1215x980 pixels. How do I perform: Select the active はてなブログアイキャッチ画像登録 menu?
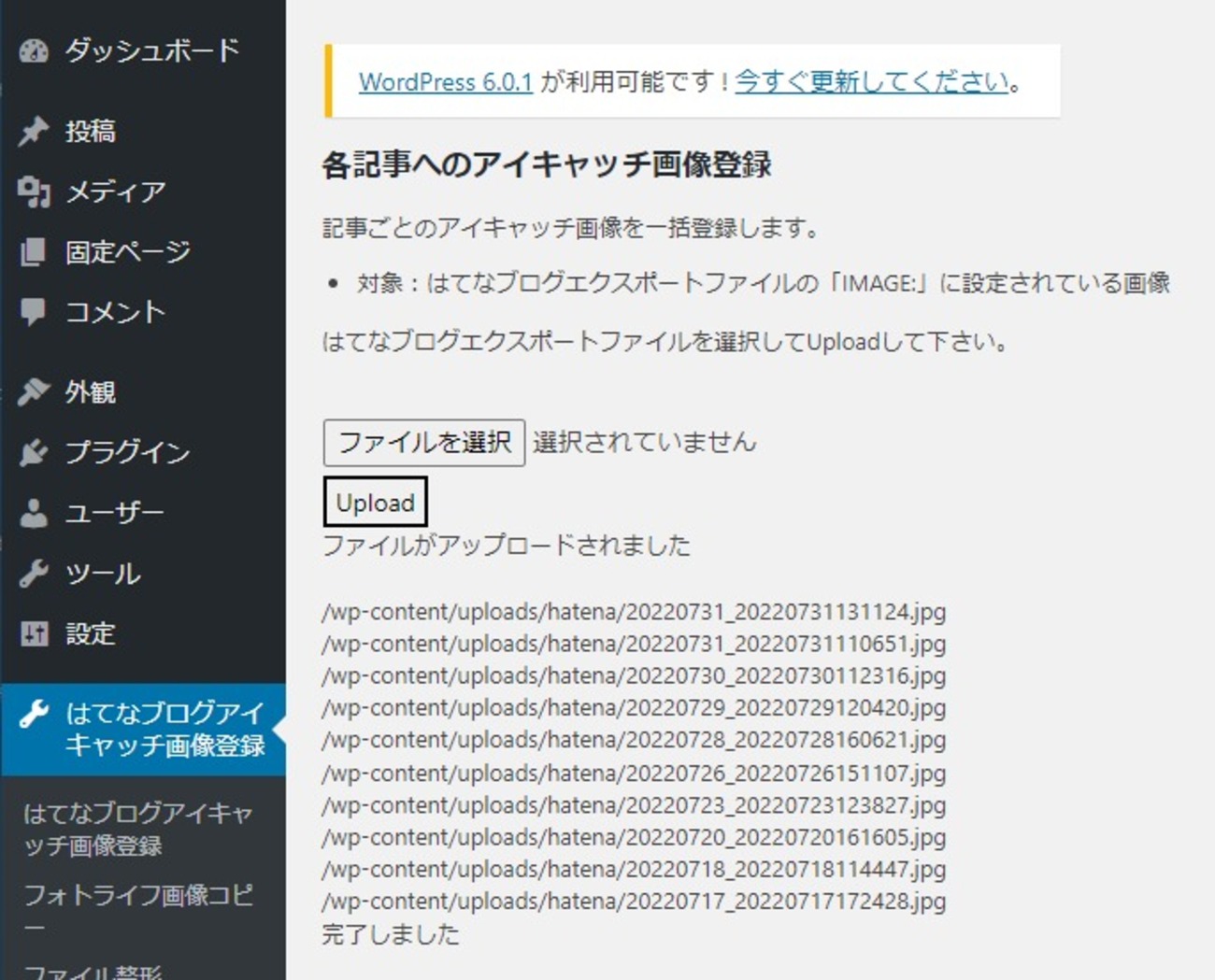143,730
